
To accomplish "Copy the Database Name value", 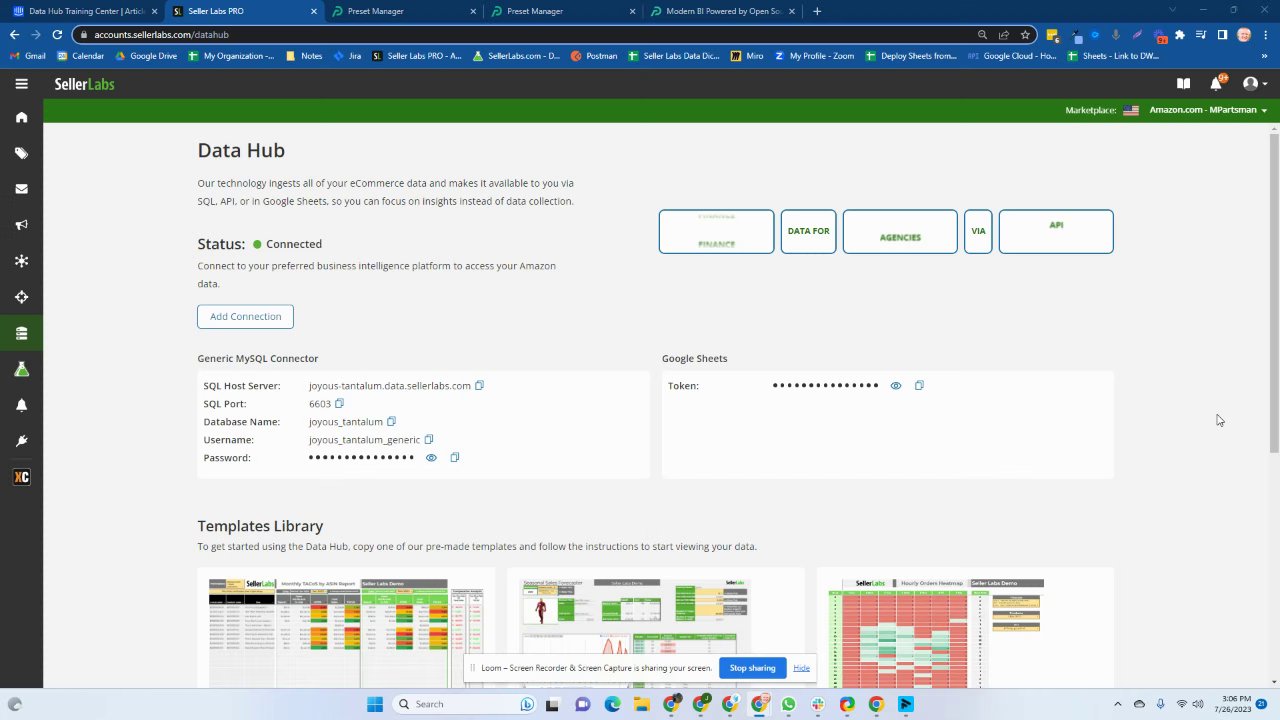I will click(x=391, y=421).
